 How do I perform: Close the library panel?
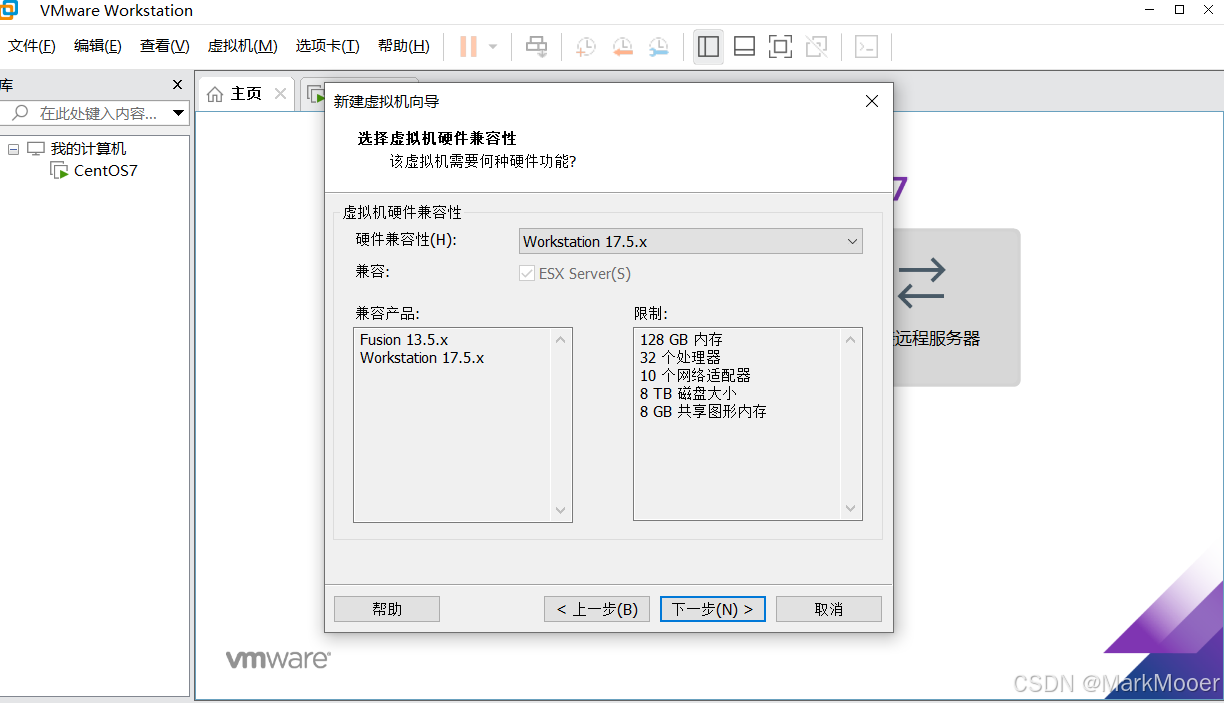click(x=178, y=85)
